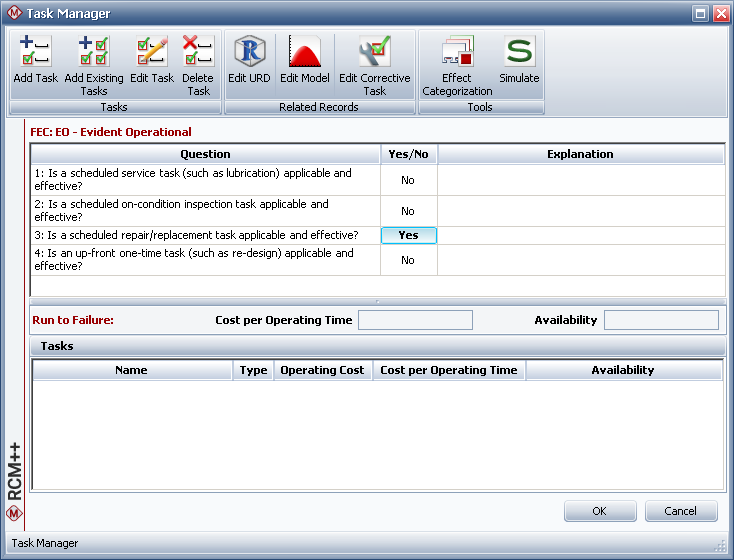Click the OK button
Image resolution: width=734 pixels, height=560 pixels.
[599, 511]
